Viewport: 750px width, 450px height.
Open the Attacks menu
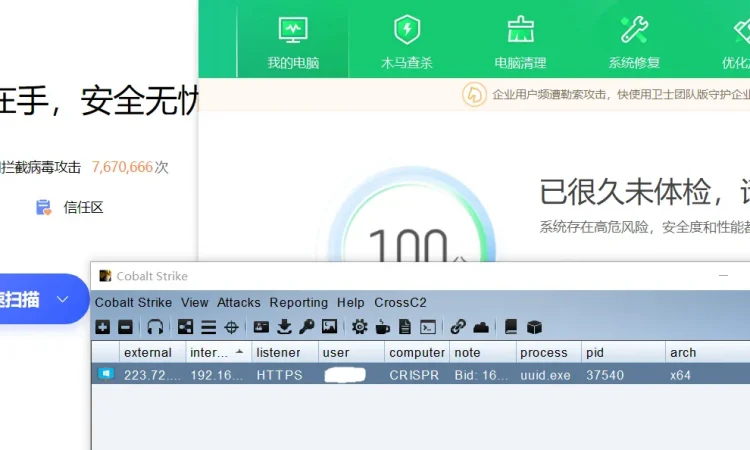[239, 303]
